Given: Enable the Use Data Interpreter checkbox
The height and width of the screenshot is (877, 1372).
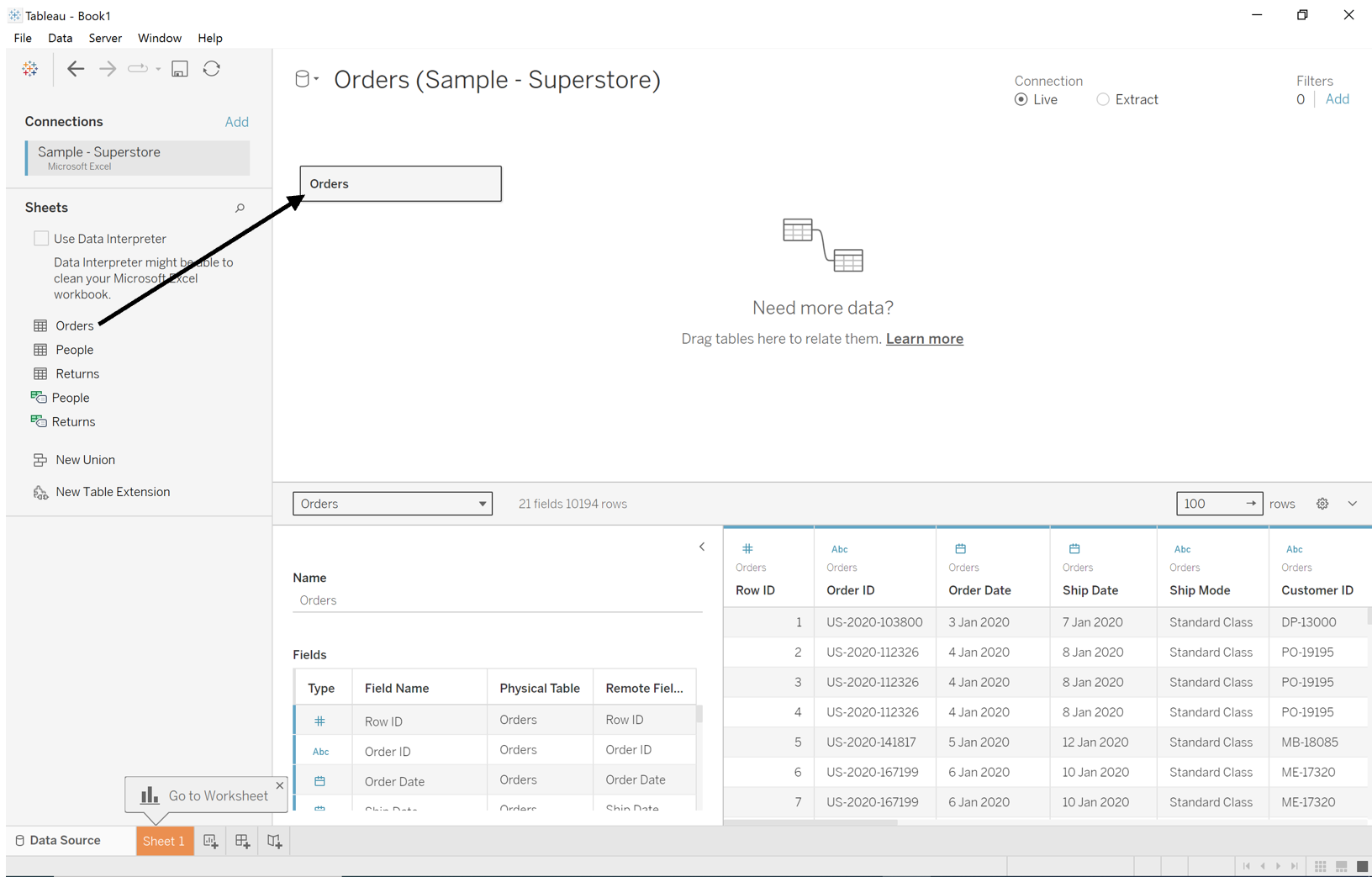Looking at the screenshot, I should [40, 238].
